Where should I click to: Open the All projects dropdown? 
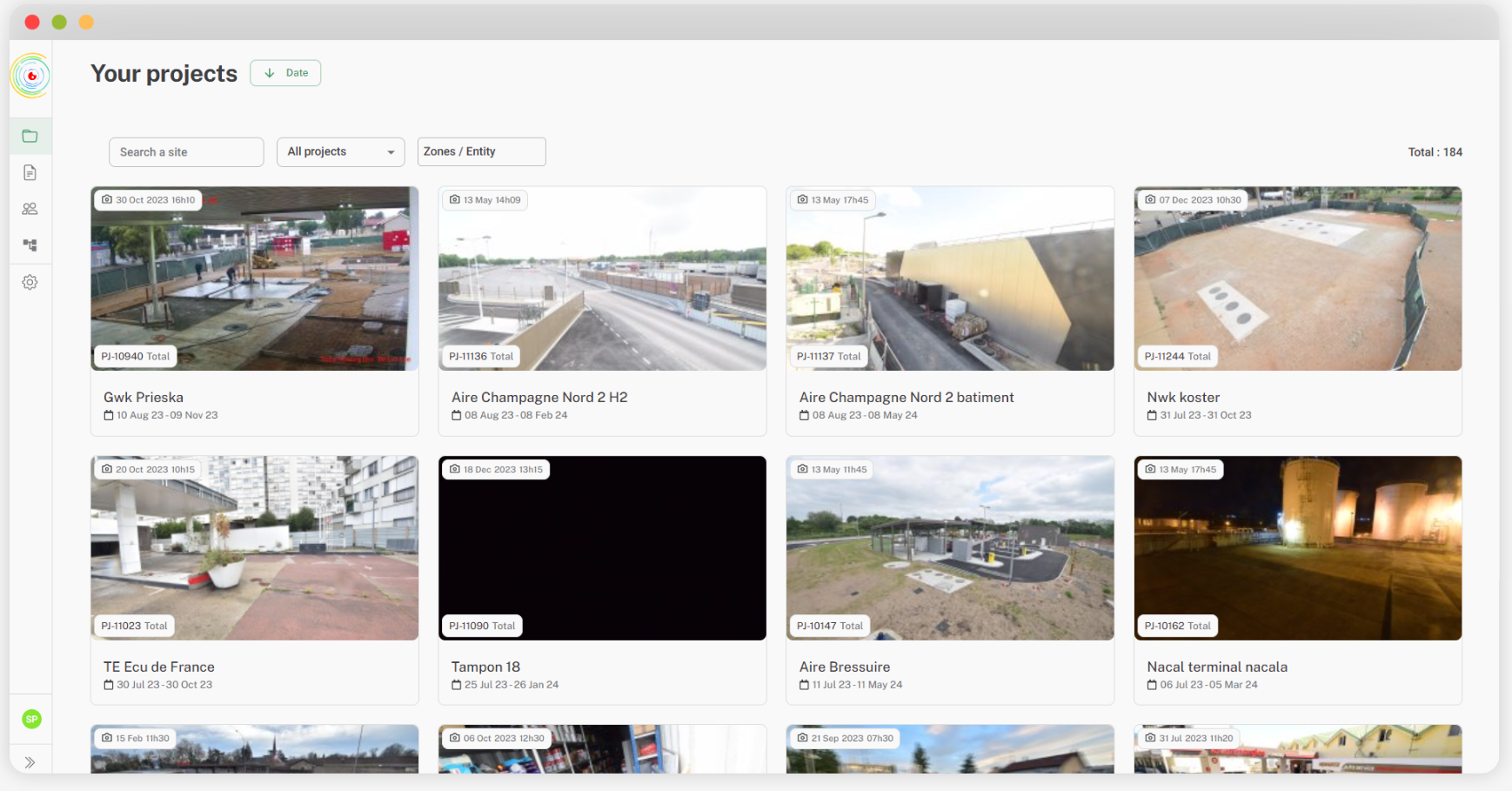340,151
